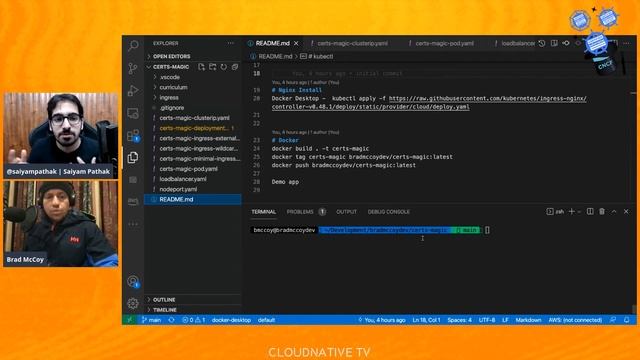Open additional activity bar views ellipsis

(x=133, y=224)
